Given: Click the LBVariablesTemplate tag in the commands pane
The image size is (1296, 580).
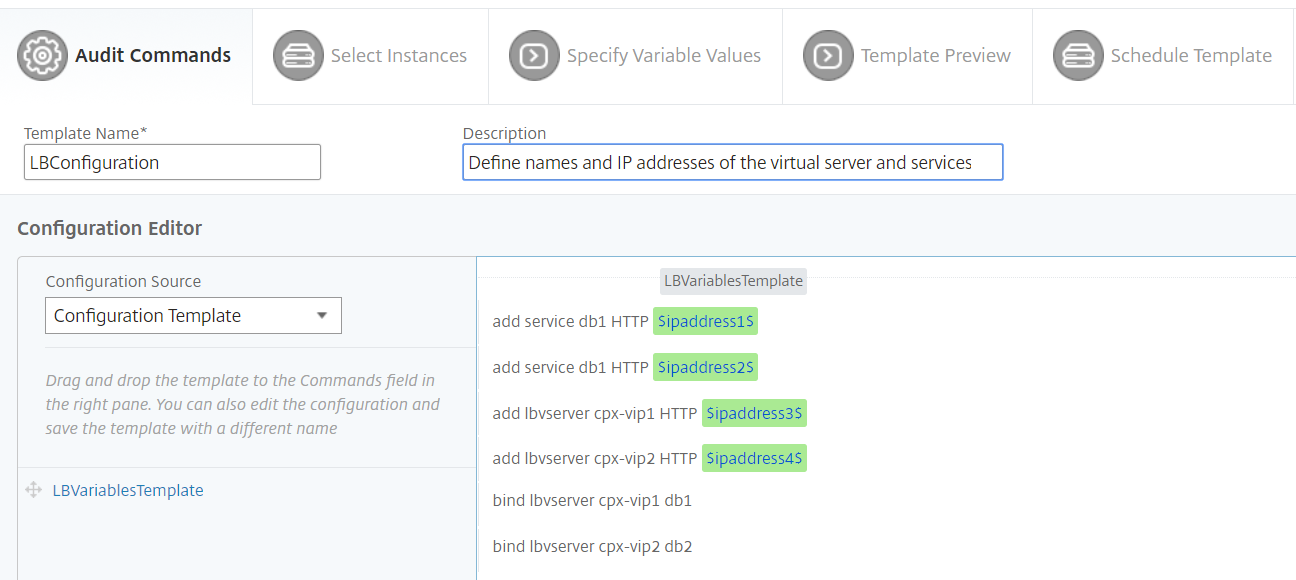Looking at the screenshot, I should click(733, 281).
